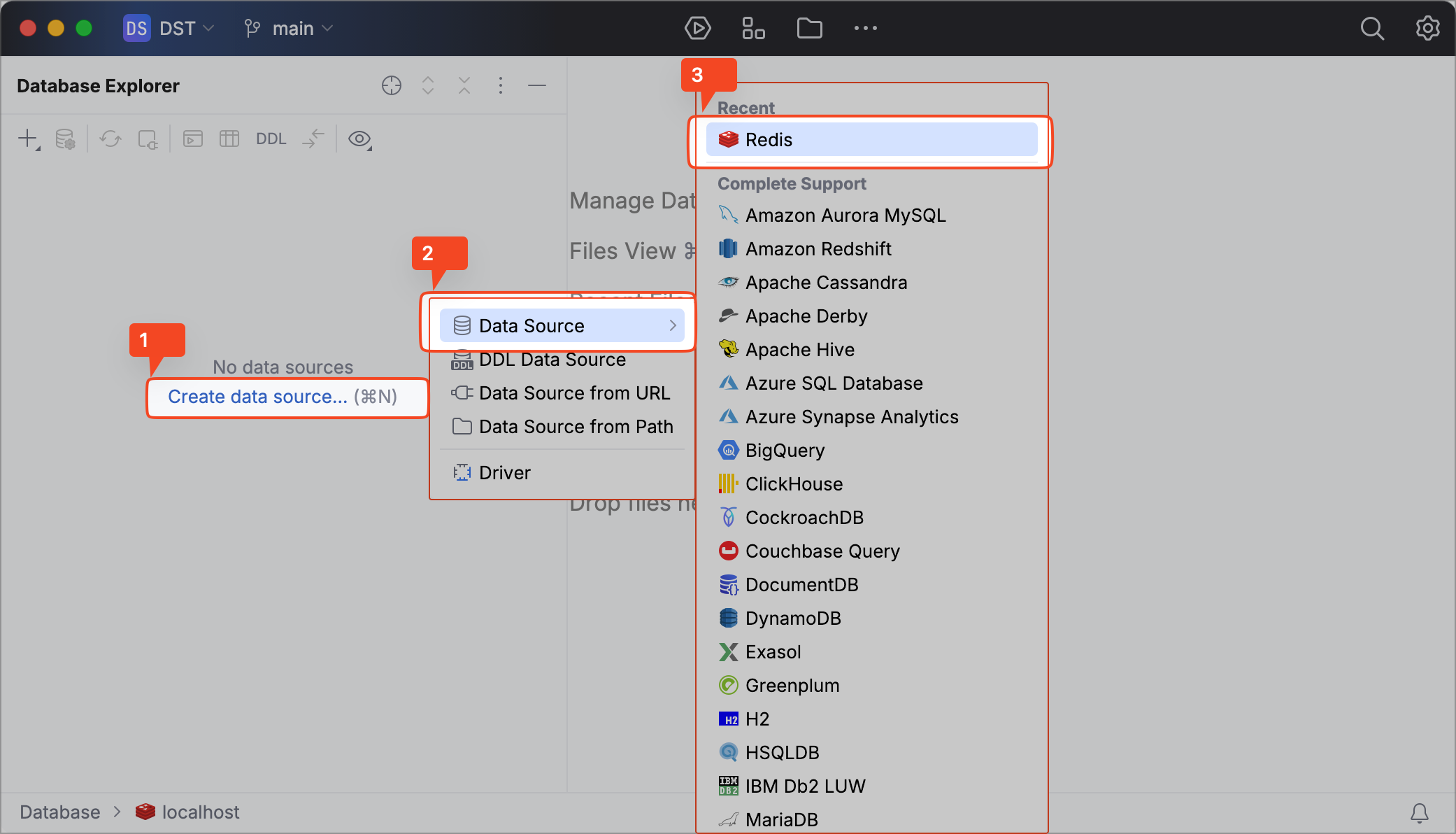The width and height of the screenshot is (1456, 834).
Task: Click the Search magnifier icon
Action: pos(1372,28)
